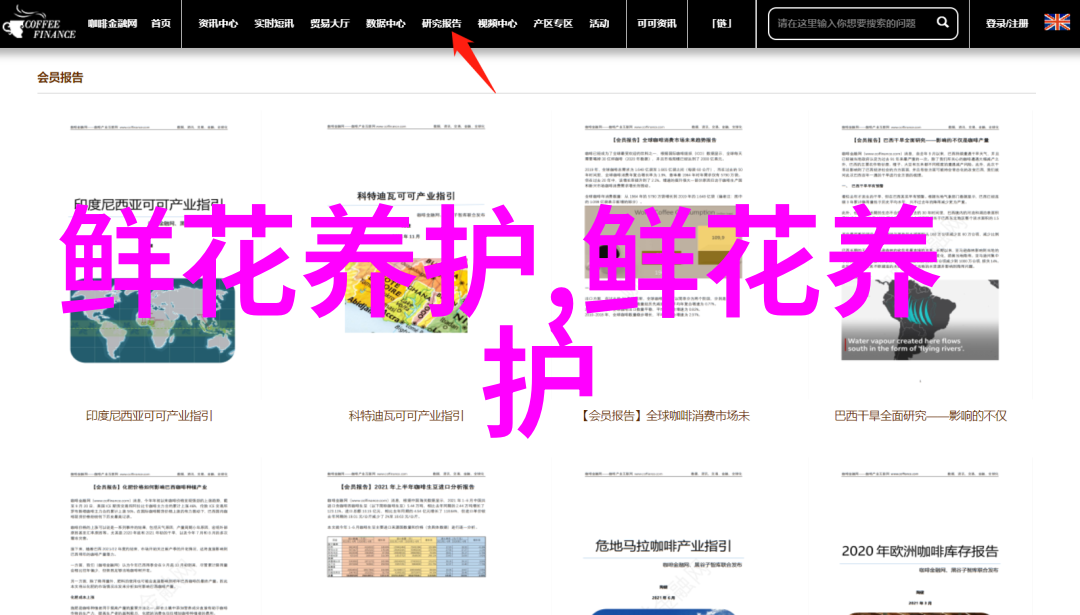The width and height of the screenshot is (1080, 615).
Task: Open the 印度尼西亚可可产业指引 report thumbnail
Action: click(149, 256)
